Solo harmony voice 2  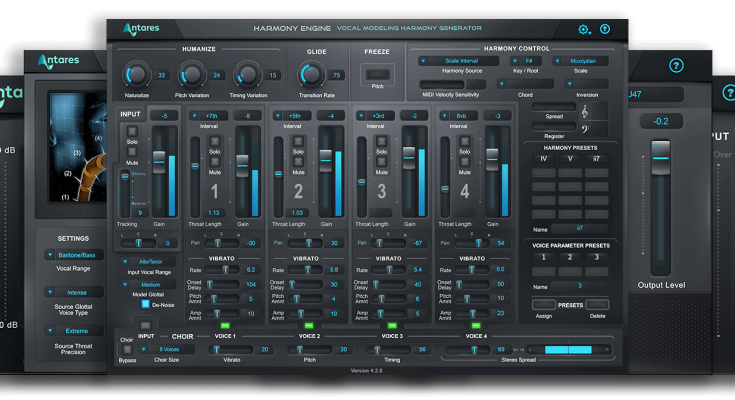tap(298, 141)
